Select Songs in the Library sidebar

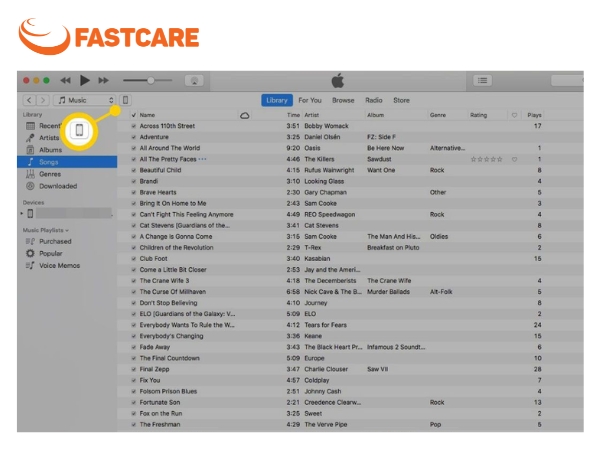[67, 162]
